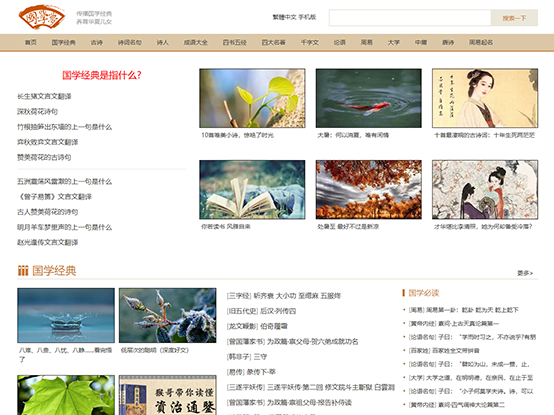Open [旧五代史] 后汉-列传四 article
Screen dimensions: 554x415
coord(261,311)
